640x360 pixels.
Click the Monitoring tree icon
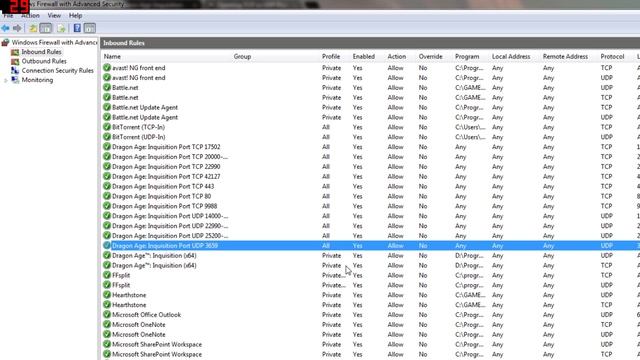pyautogui.click(x=15, y=80)
